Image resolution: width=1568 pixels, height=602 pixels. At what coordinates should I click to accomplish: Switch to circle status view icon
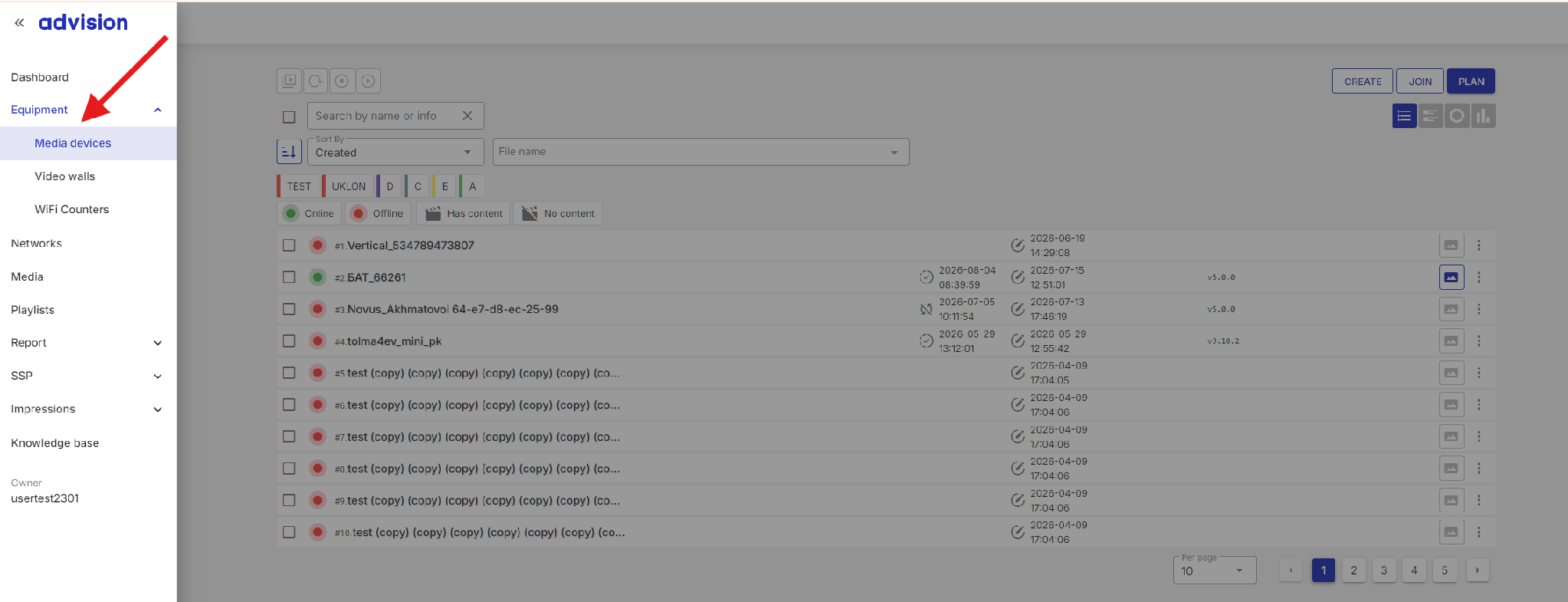[x=1457, y=116]
